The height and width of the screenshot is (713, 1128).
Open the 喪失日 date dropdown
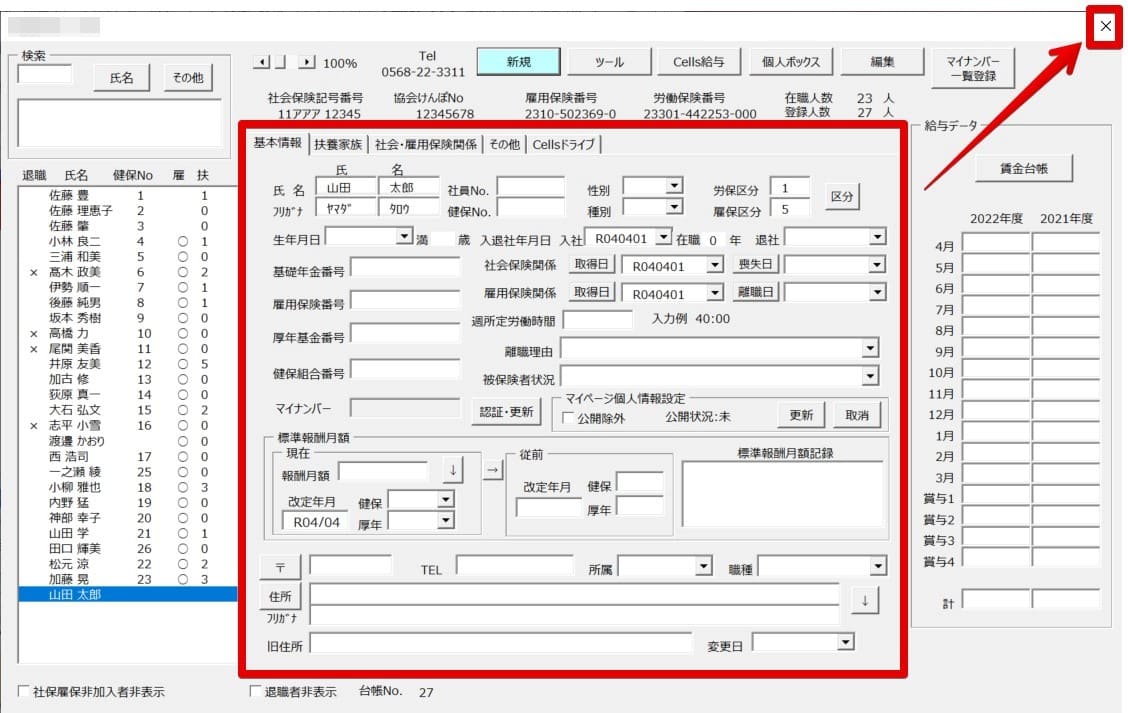pos(876,265)
